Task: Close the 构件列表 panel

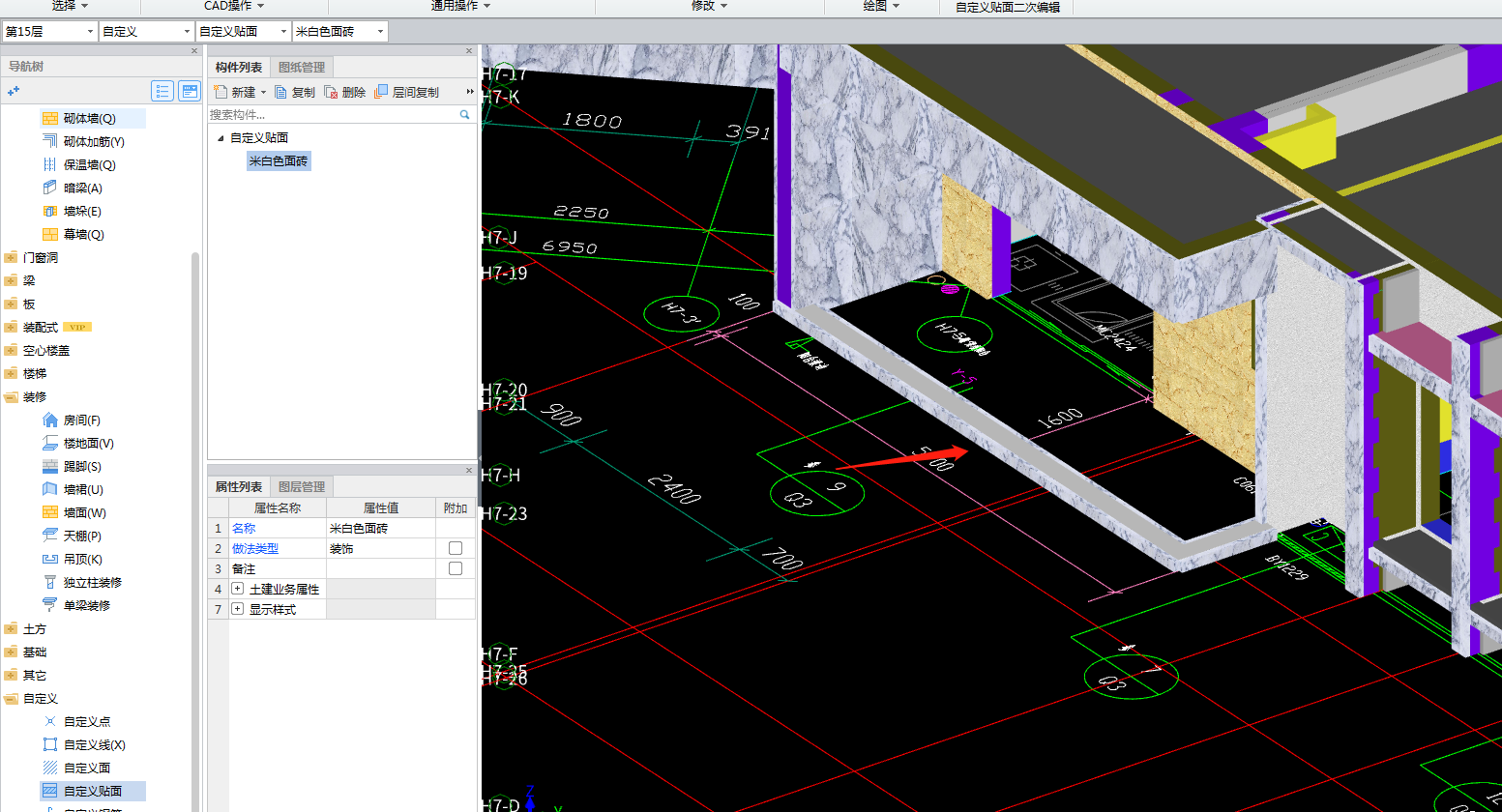Action: tap(469, 51)
